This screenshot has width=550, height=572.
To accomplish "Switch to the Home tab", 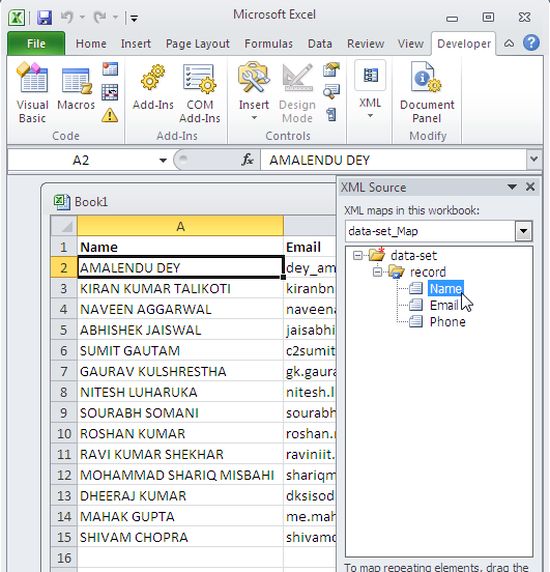I will pos(91,43).
